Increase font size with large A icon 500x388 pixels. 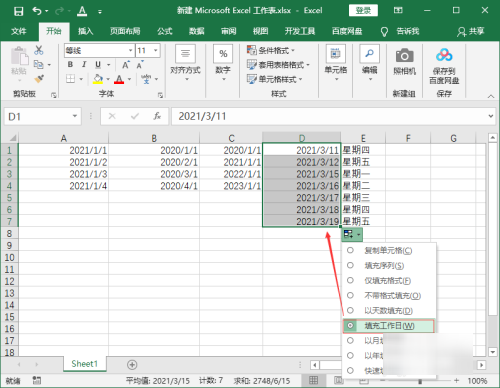[125, 65]
